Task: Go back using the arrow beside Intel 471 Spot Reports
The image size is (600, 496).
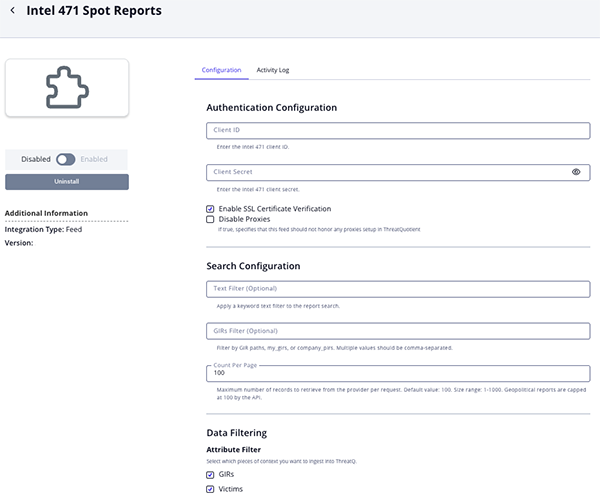Action: 13,11
